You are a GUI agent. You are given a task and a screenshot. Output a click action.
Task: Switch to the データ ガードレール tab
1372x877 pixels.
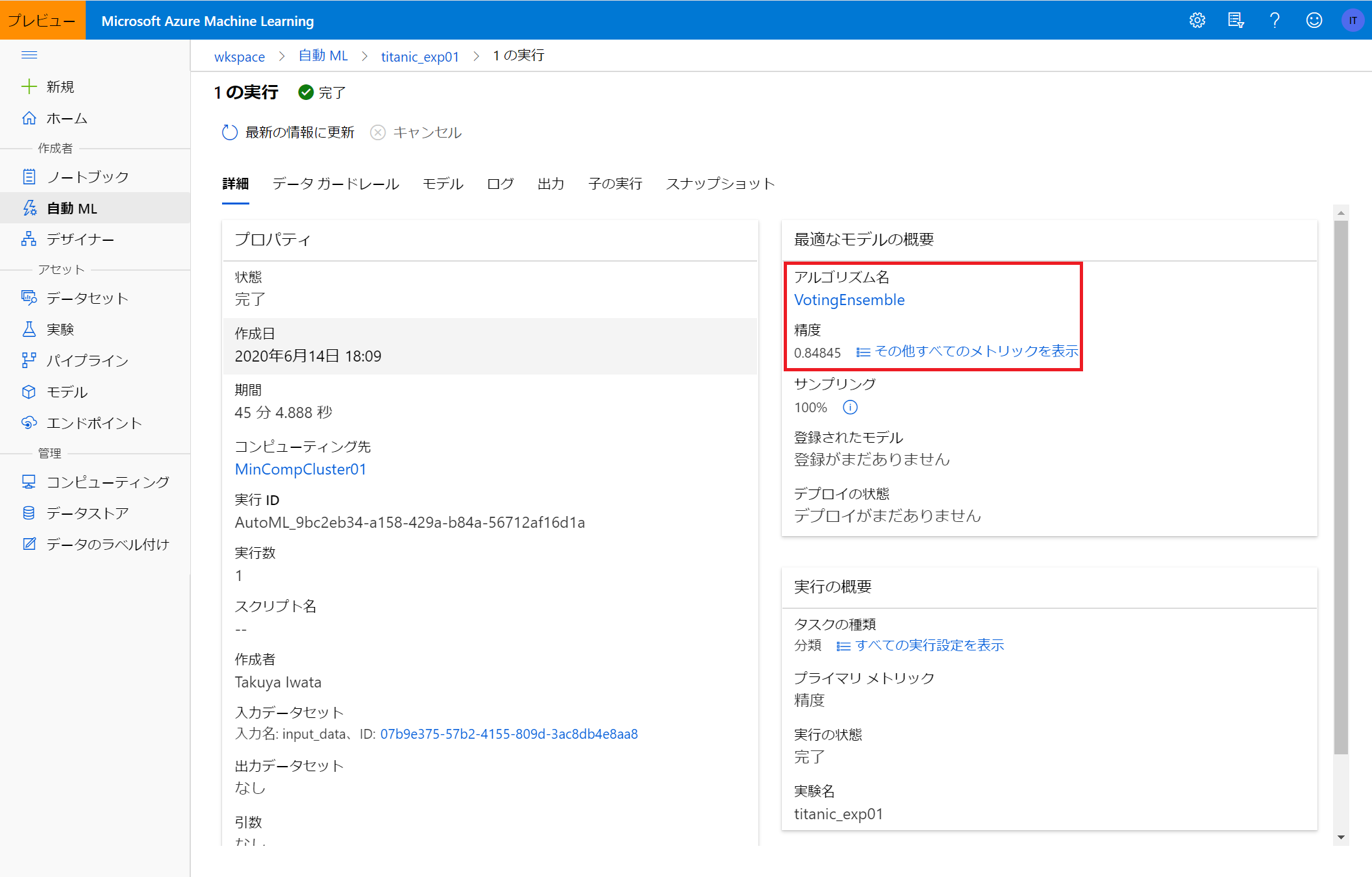click(336, 184)
